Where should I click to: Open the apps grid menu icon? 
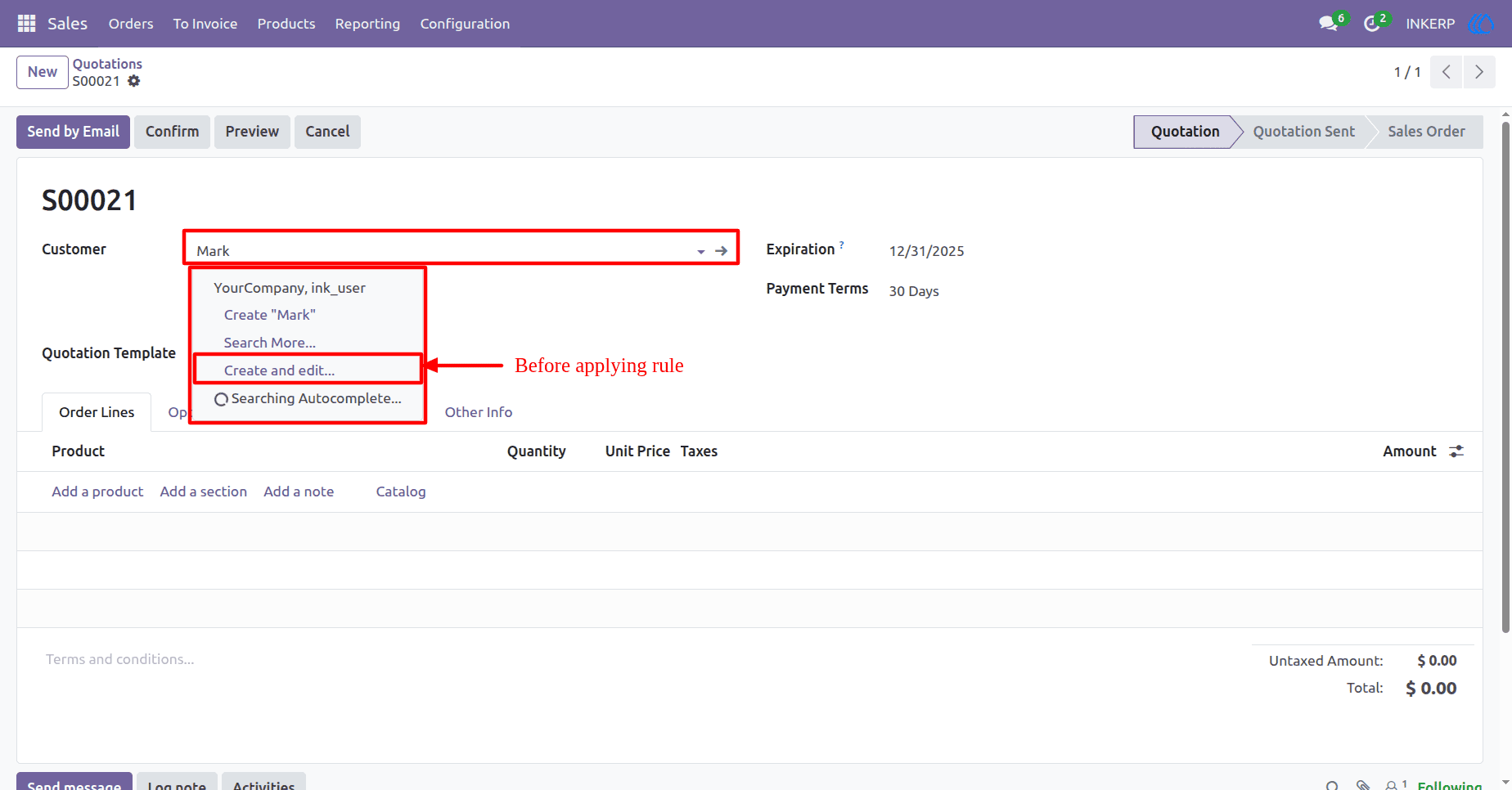[x=26, y=24]
